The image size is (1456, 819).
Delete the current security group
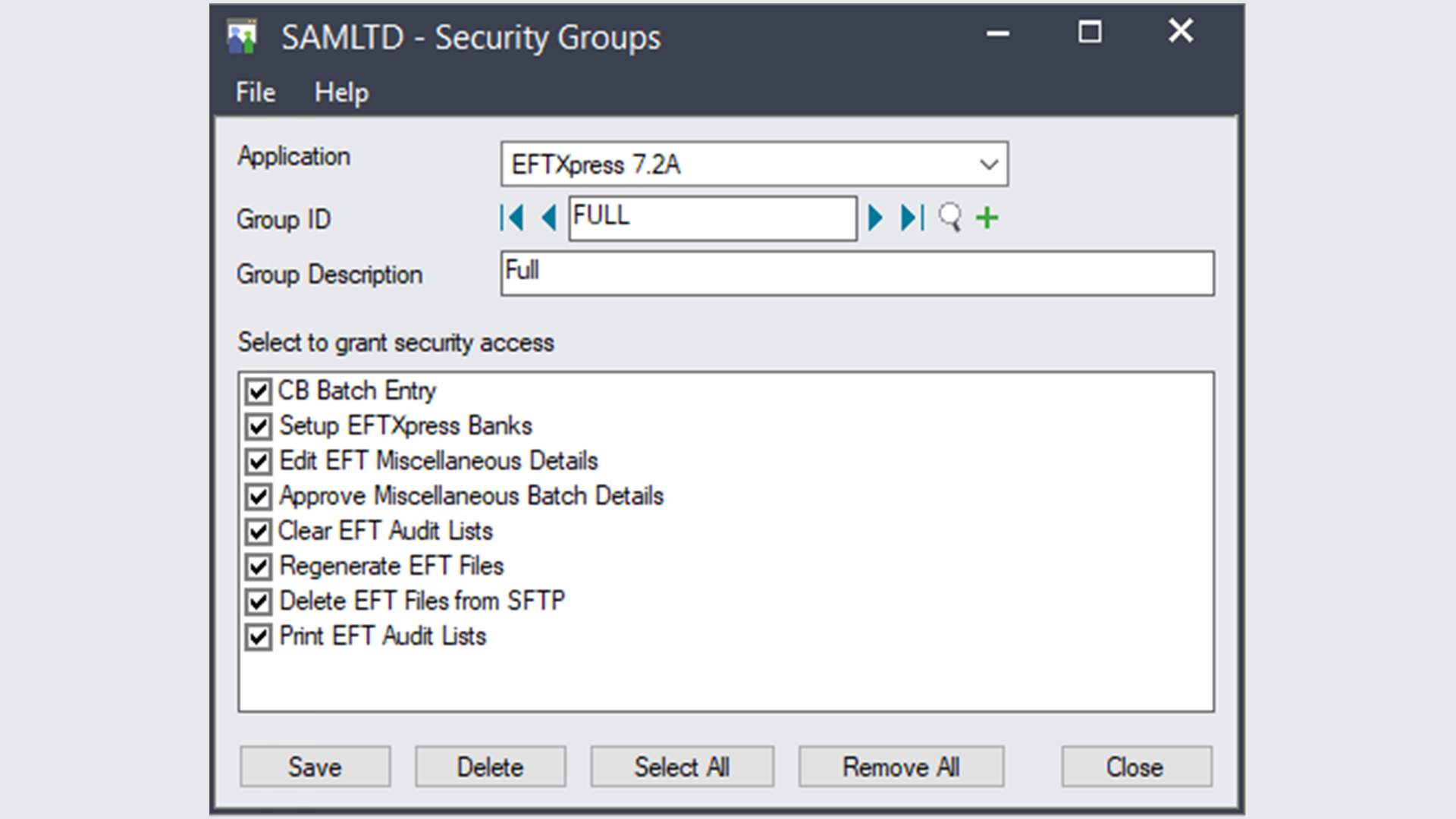pos(489,766)
